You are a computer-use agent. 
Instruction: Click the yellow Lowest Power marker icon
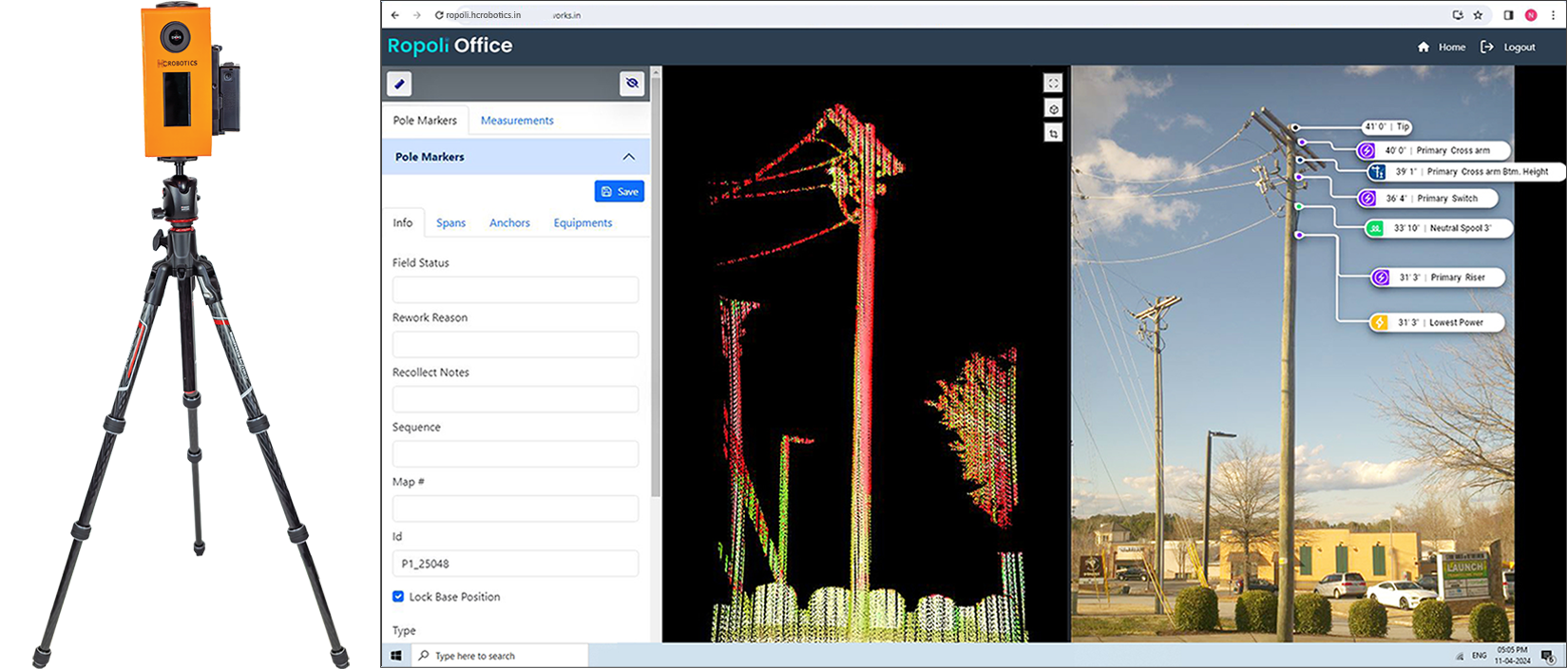click(x=1379, y=323)
